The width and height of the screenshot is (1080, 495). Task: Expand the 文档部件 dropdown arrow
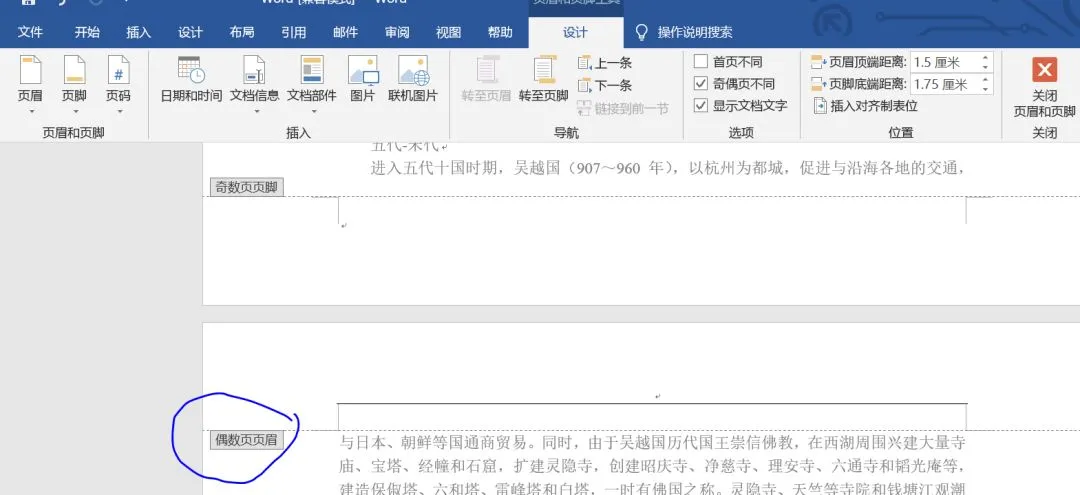tap(312, 111)
